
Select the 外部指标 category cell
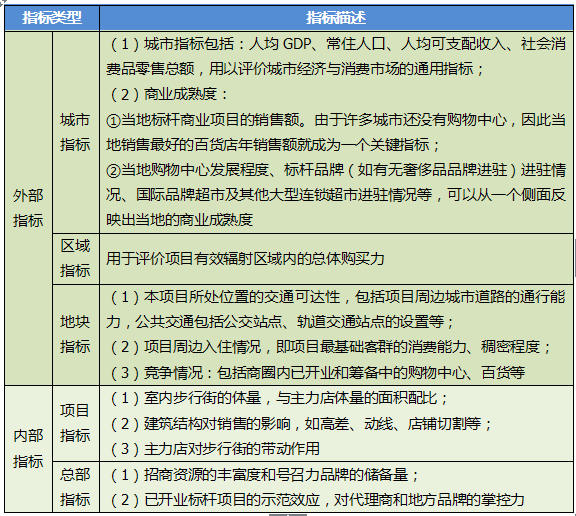28,208
